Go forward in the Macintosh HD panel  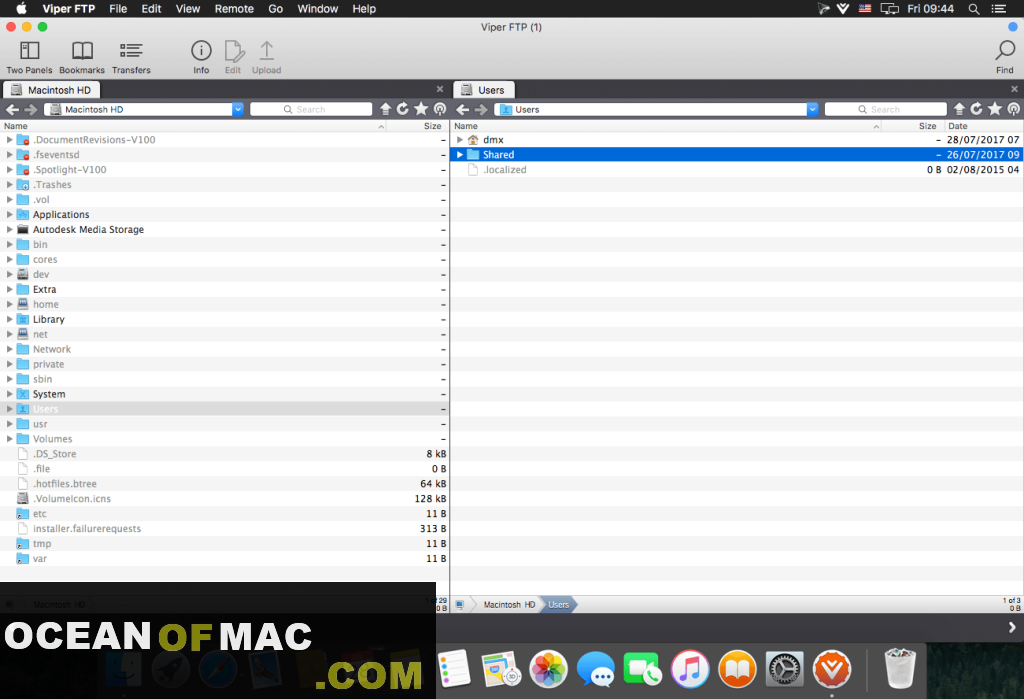click(31, 109)
